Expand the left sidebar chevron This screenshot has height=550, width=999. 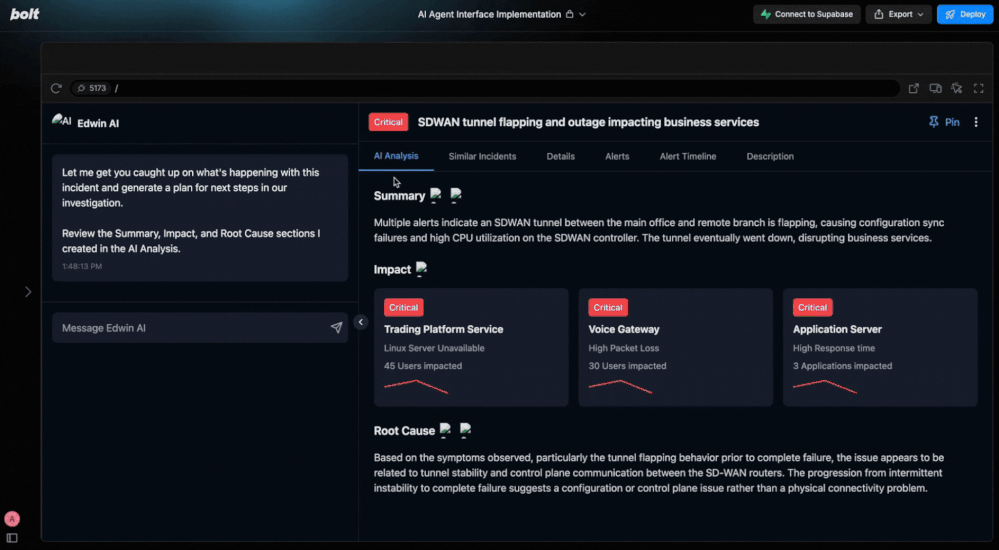28,292
